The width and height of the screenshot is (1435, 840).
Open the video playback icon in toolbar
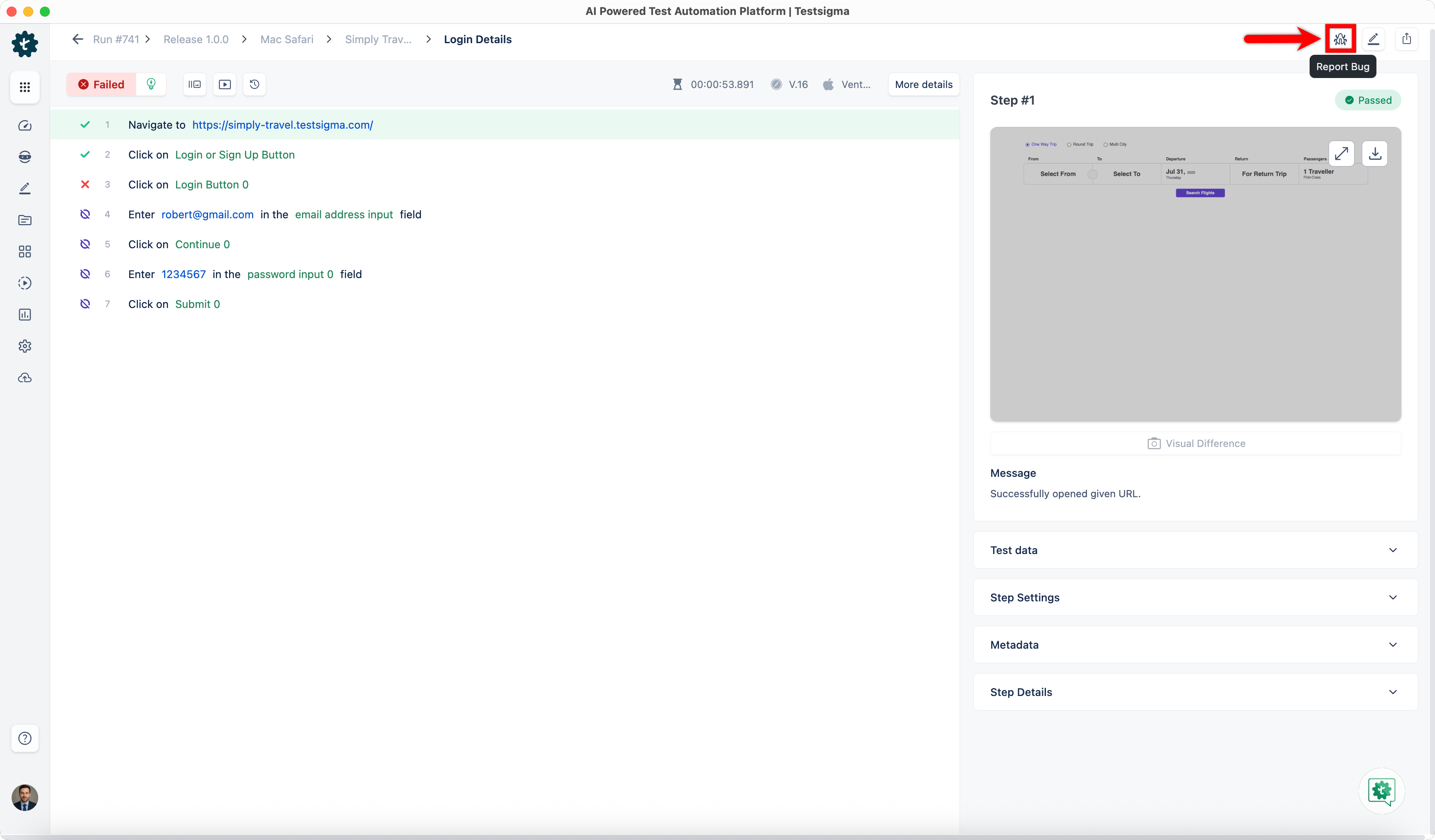click(x=224, y=84)
